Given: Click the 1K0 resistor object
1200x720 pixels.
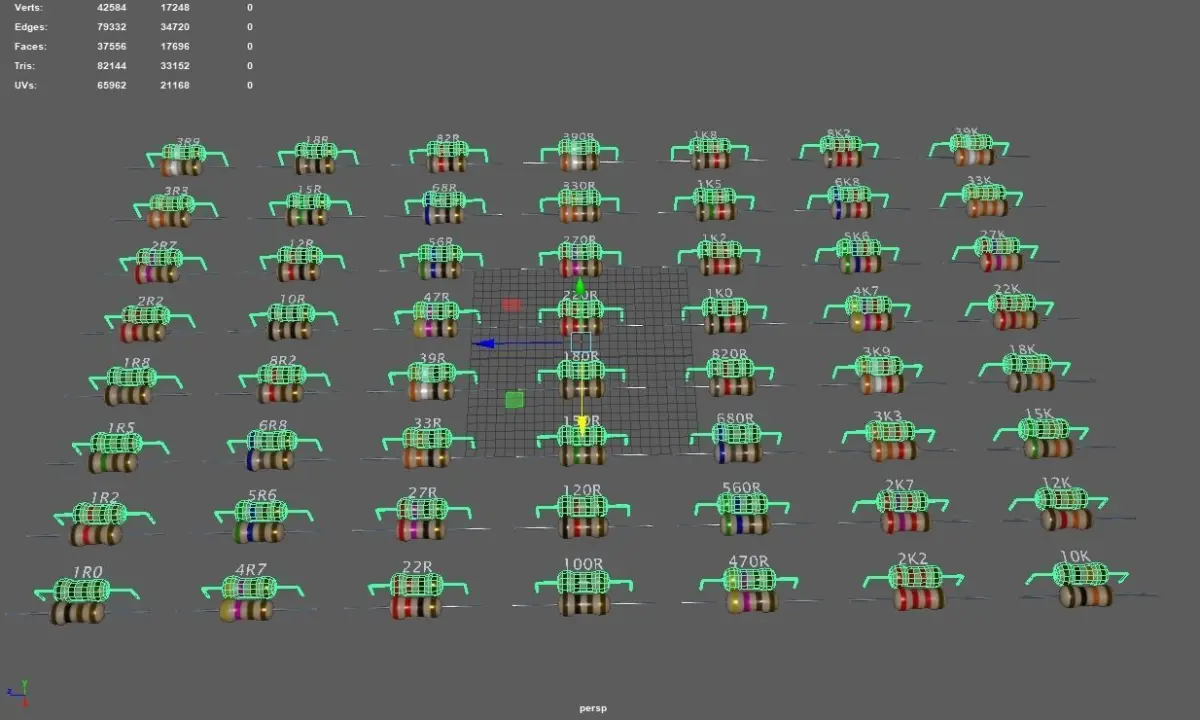Looking at the screenshot, I should click(x=724, y=316).
